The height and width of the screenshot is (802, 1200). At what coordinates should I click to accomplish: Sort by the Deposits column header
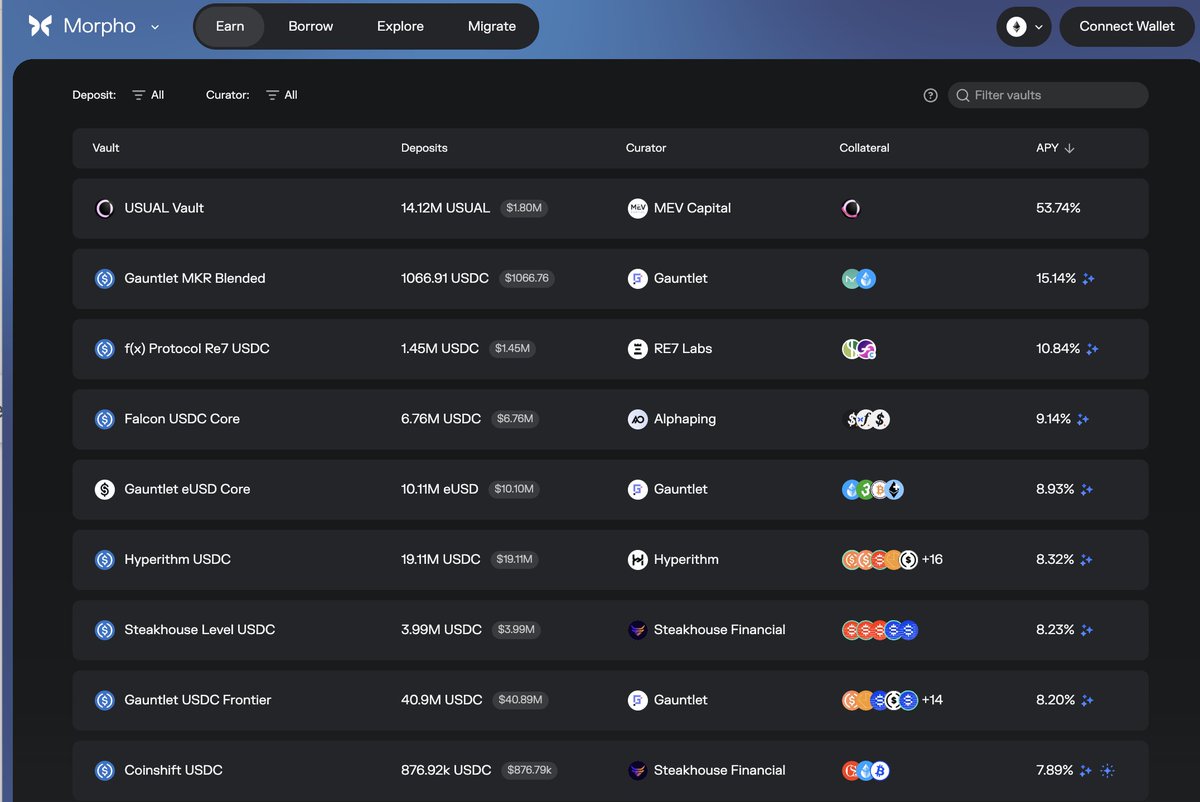(424, 148)
